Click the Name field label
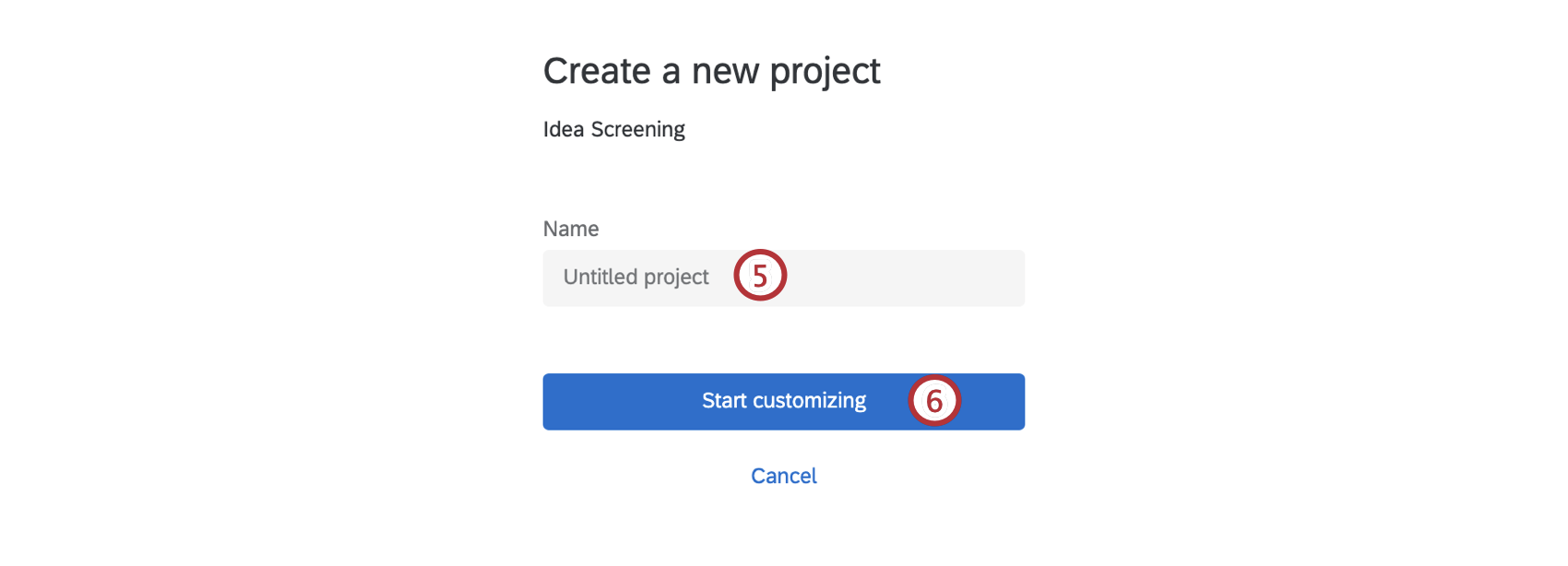This screenshot has width=1568, height=566. pyautogui.click(x=570, y=229)
